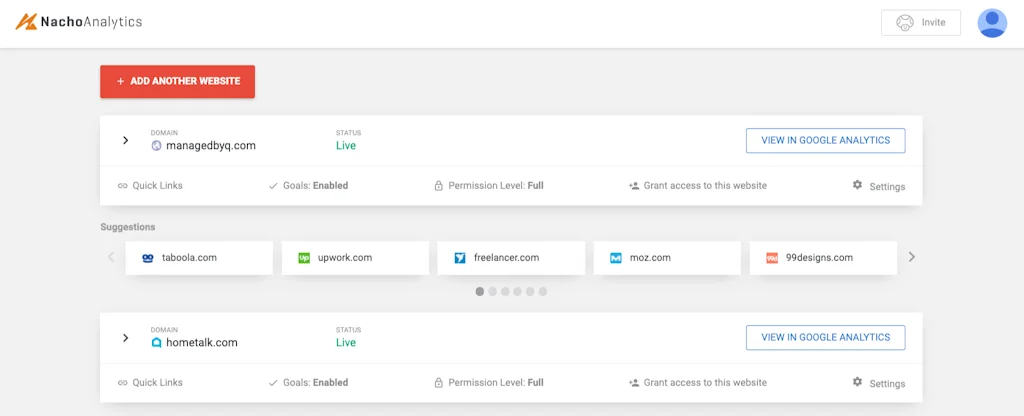Click Goals: Enabled under hometalk.com
Viewport: 1024px width, 416px height.
308,383
